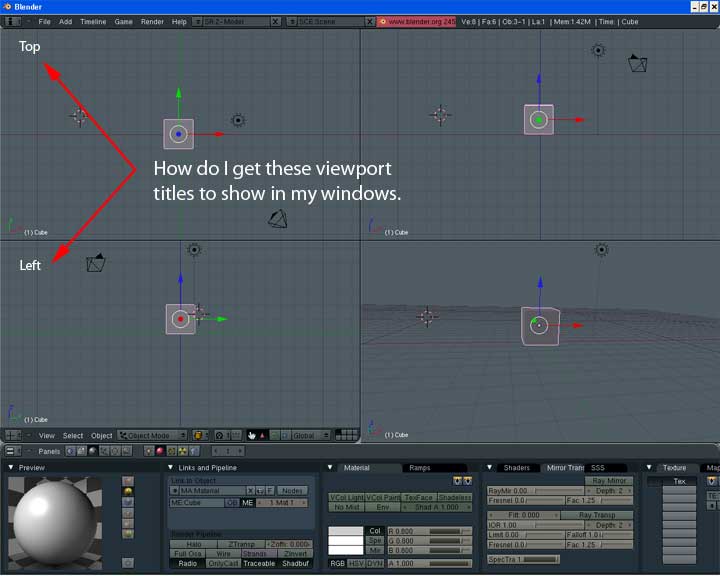
Task: Open the Render menu
Action: click(x=152, y=21)
